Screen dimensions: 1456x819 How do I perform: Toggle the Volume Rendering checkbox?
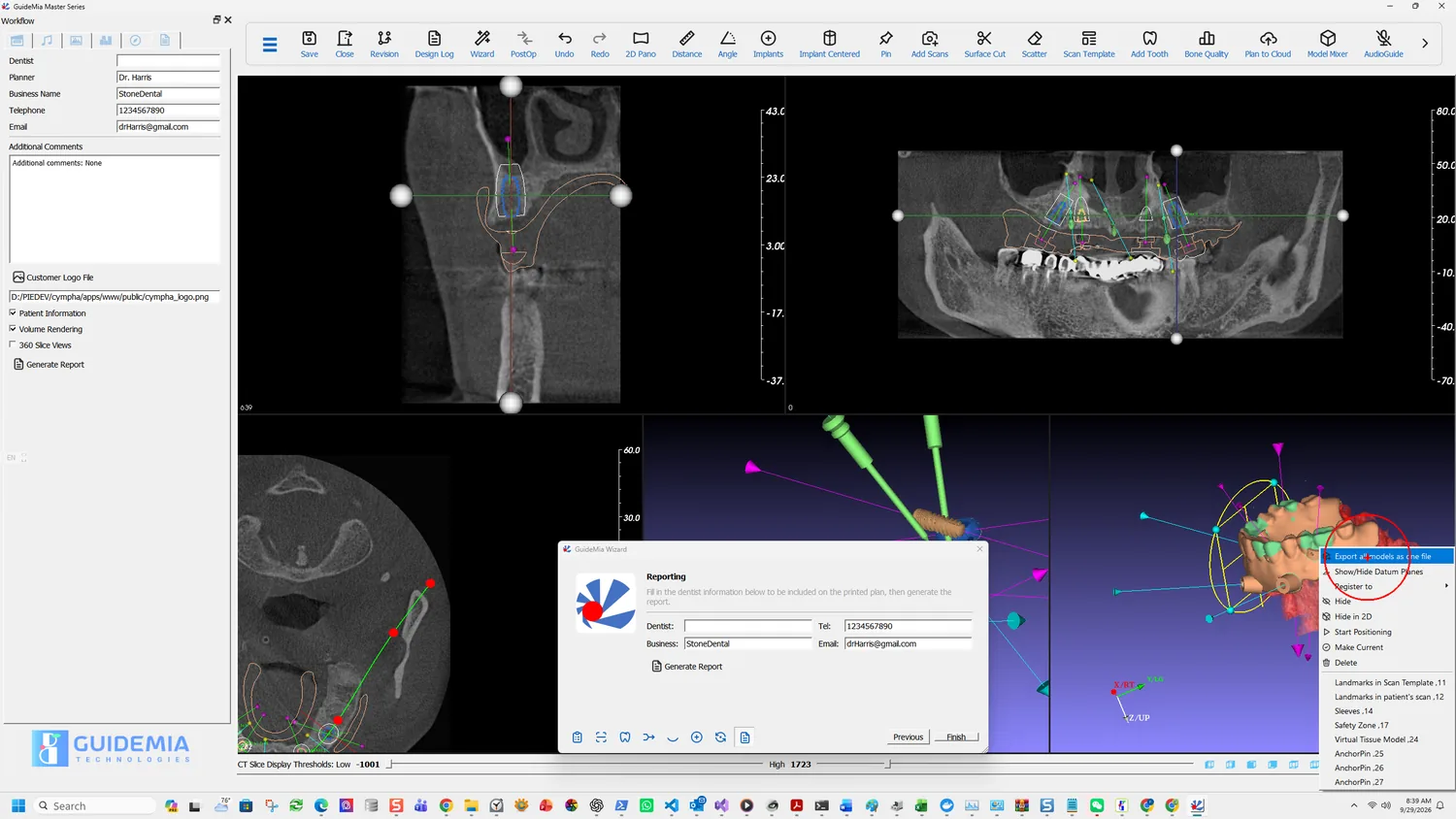click(13, 329)
